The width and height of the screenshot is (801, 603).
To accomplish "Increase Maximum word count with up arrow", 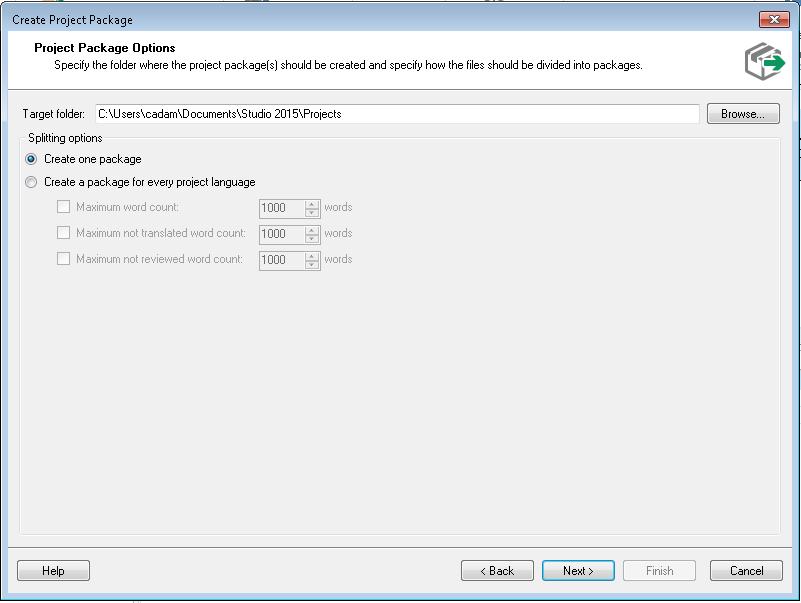I will [312, 204].
